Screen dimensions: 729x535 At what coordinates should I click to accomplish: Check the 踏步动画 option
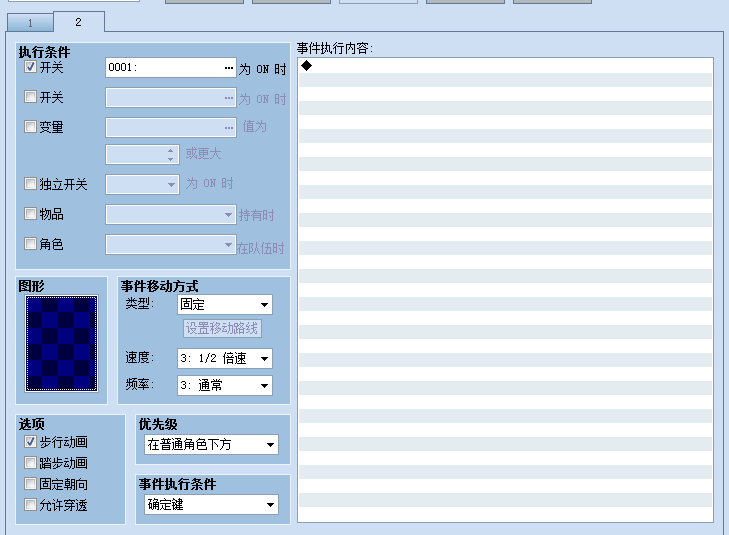pyautogui.click(x=30, y=462)
